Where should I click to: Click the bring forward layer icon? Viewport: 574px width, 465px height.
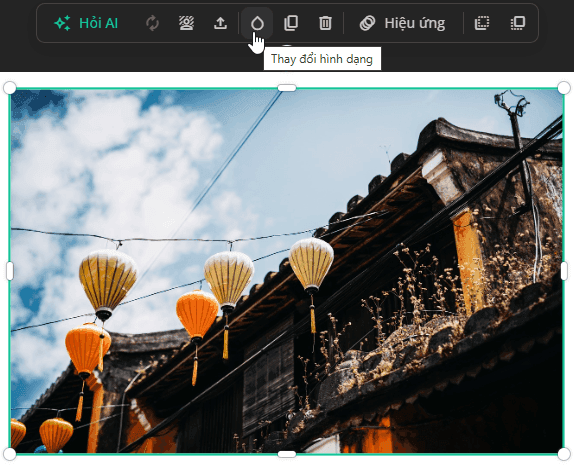pyautogui.click(x=518, y=23)
